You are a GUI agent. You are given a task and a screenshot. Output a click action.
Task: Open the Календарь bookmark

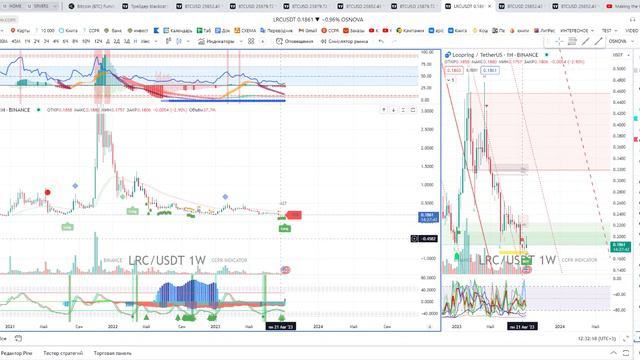tap(178, 31)
